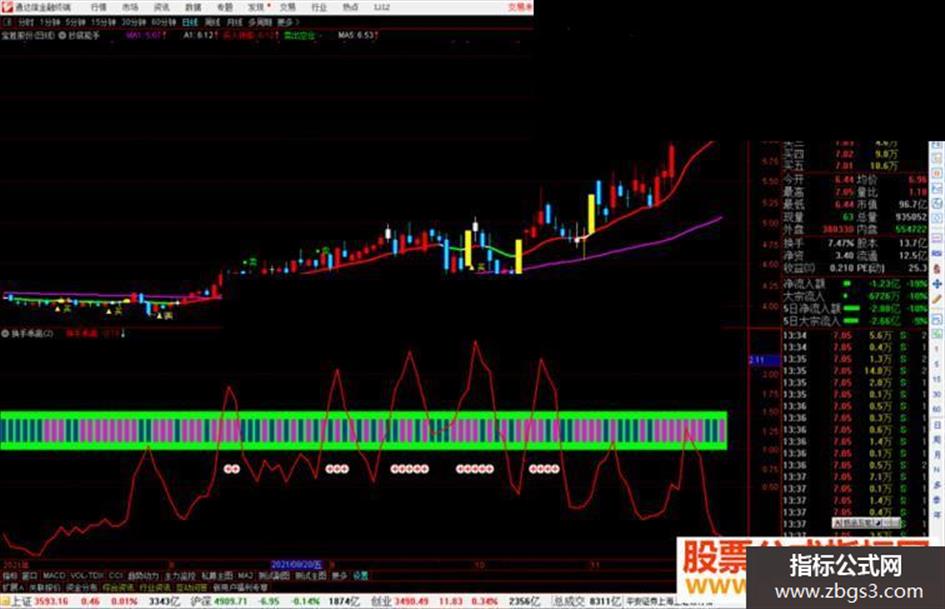Open the 行情 menu
The width and height of the screenshot is (945, 609).
pos(98,7)
